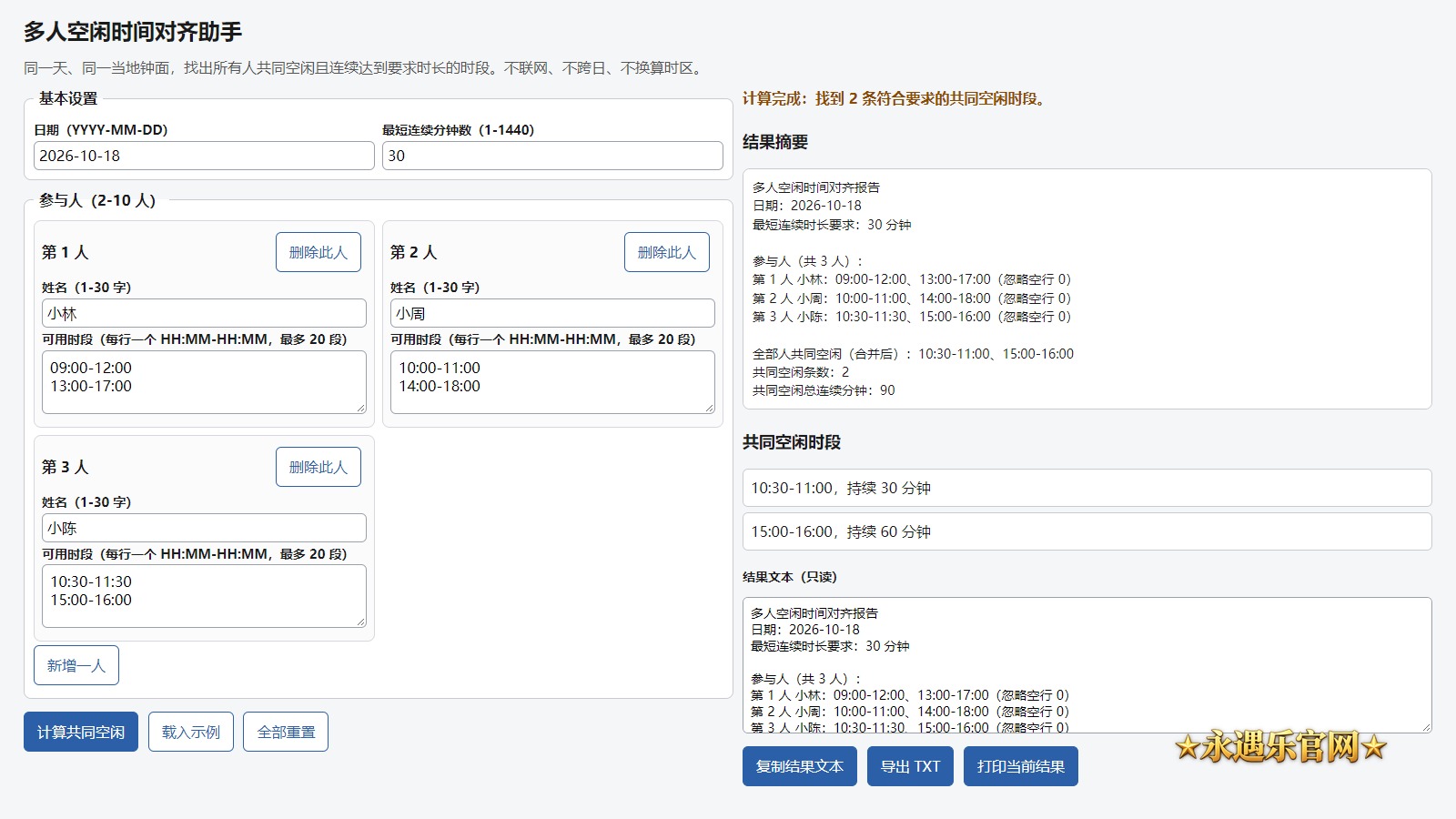Select the 15:00-16:00 持续 60 分钟 row
This screenshot has width=1456, height=819.
[x=1087, y=531]
